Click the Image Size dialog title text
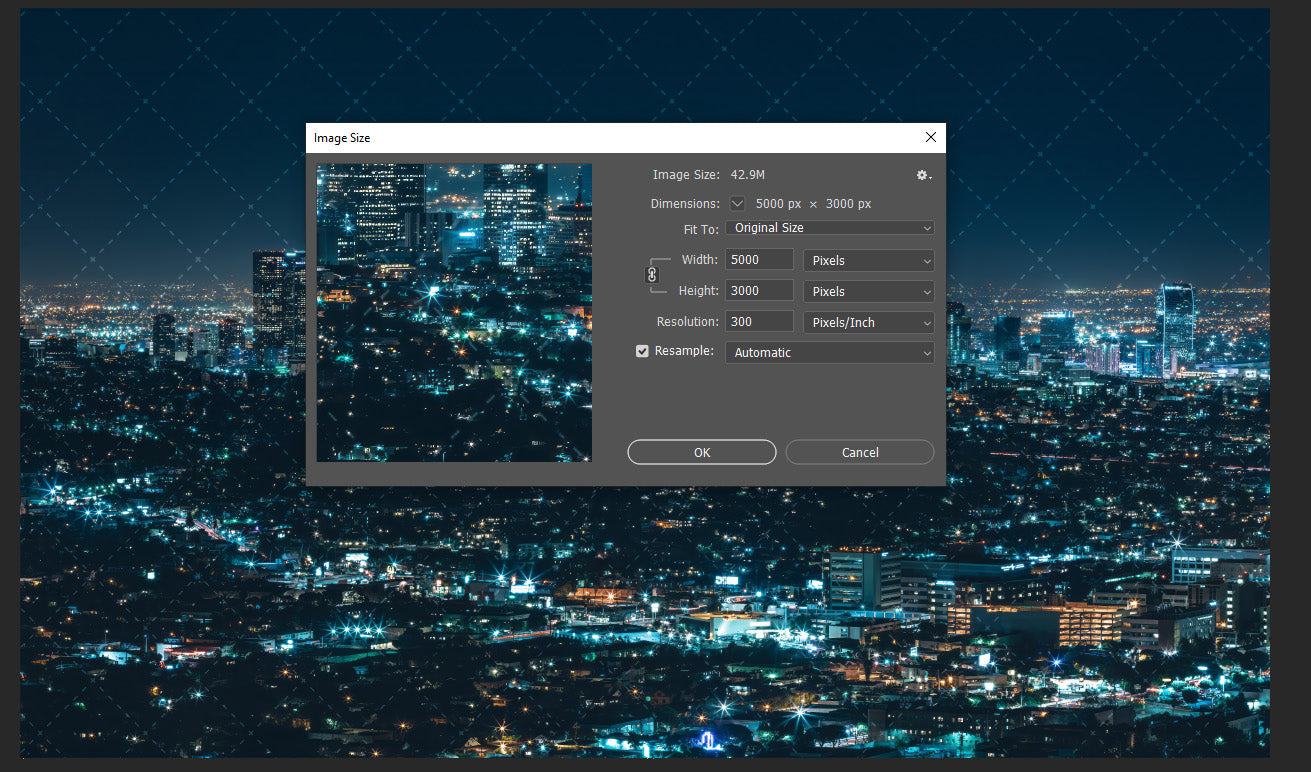This screenshot has height=772, width=1311. coord(342,138)
